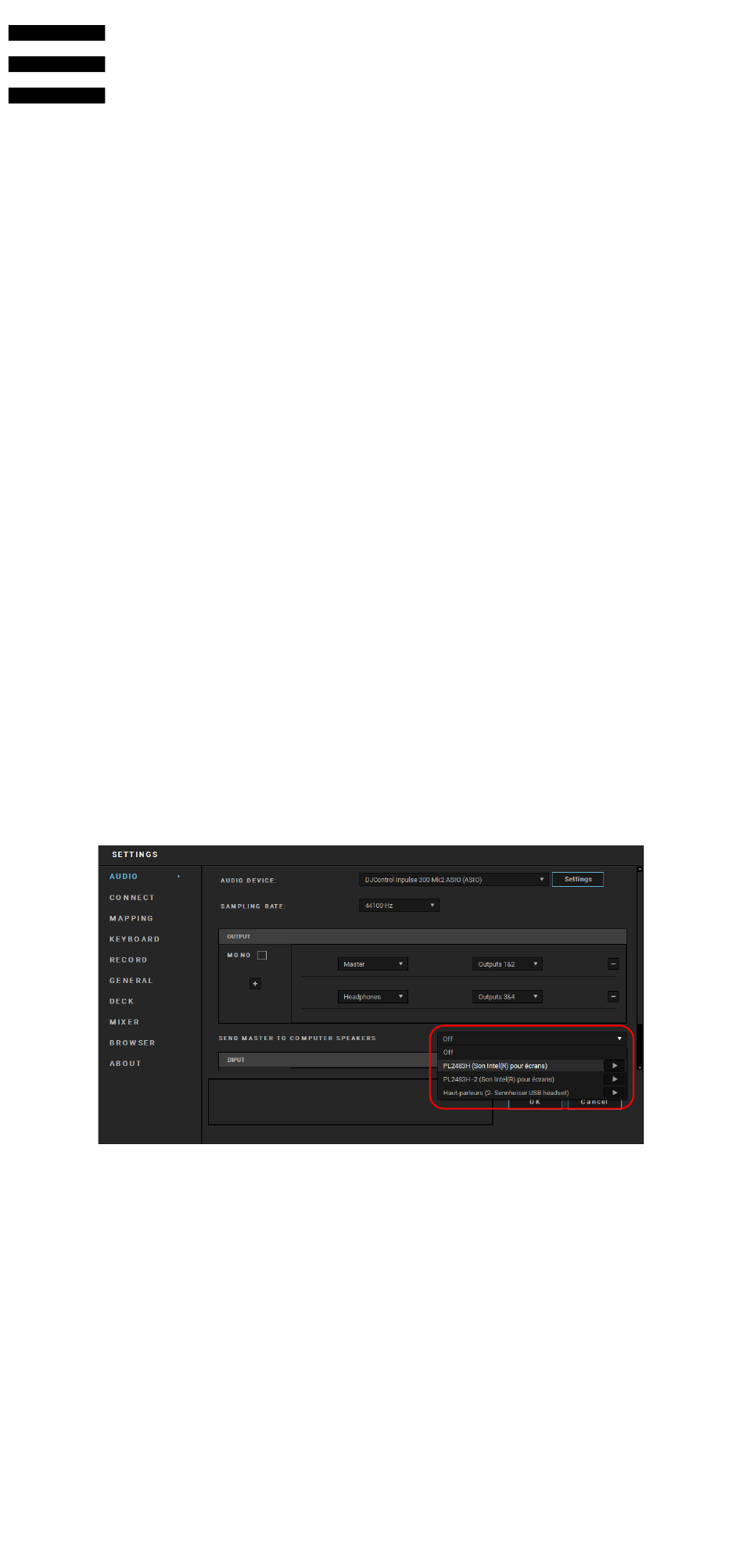Image resolution: width=743 pixels, height=1568 pixels.
Task: Select Haut-parleurs Sennheiser USB headset entry
Action: point(521,1093)
